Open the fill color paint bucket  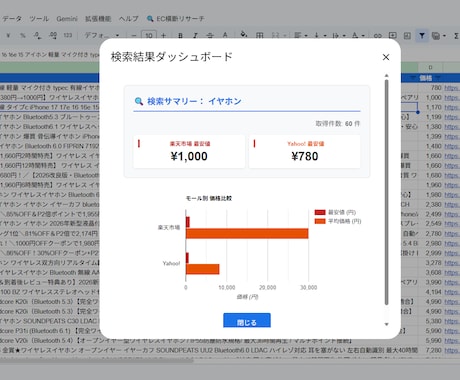pyautogui.click(x=244, y=34)
